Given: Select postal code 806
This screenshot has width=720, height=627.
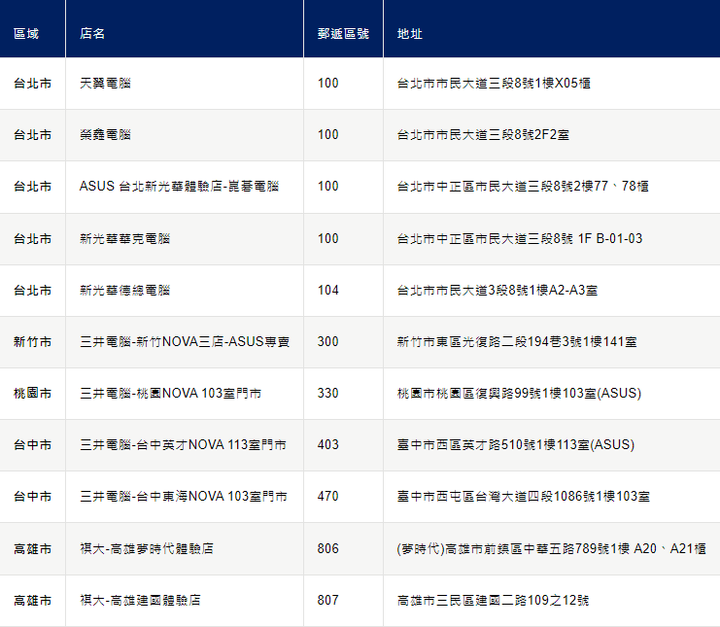Looking at the screenshot, I should 328,548.
